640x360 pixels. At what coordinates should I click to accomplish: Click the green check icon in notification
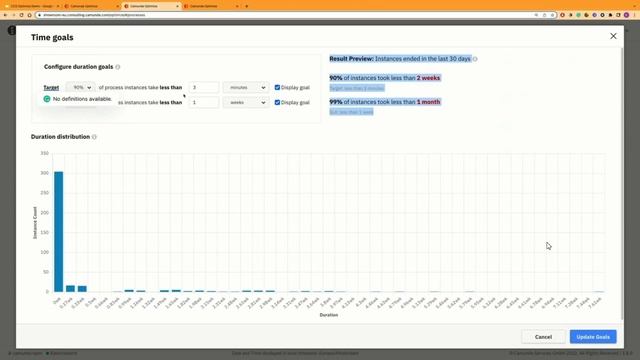click(x=47, y=99)
